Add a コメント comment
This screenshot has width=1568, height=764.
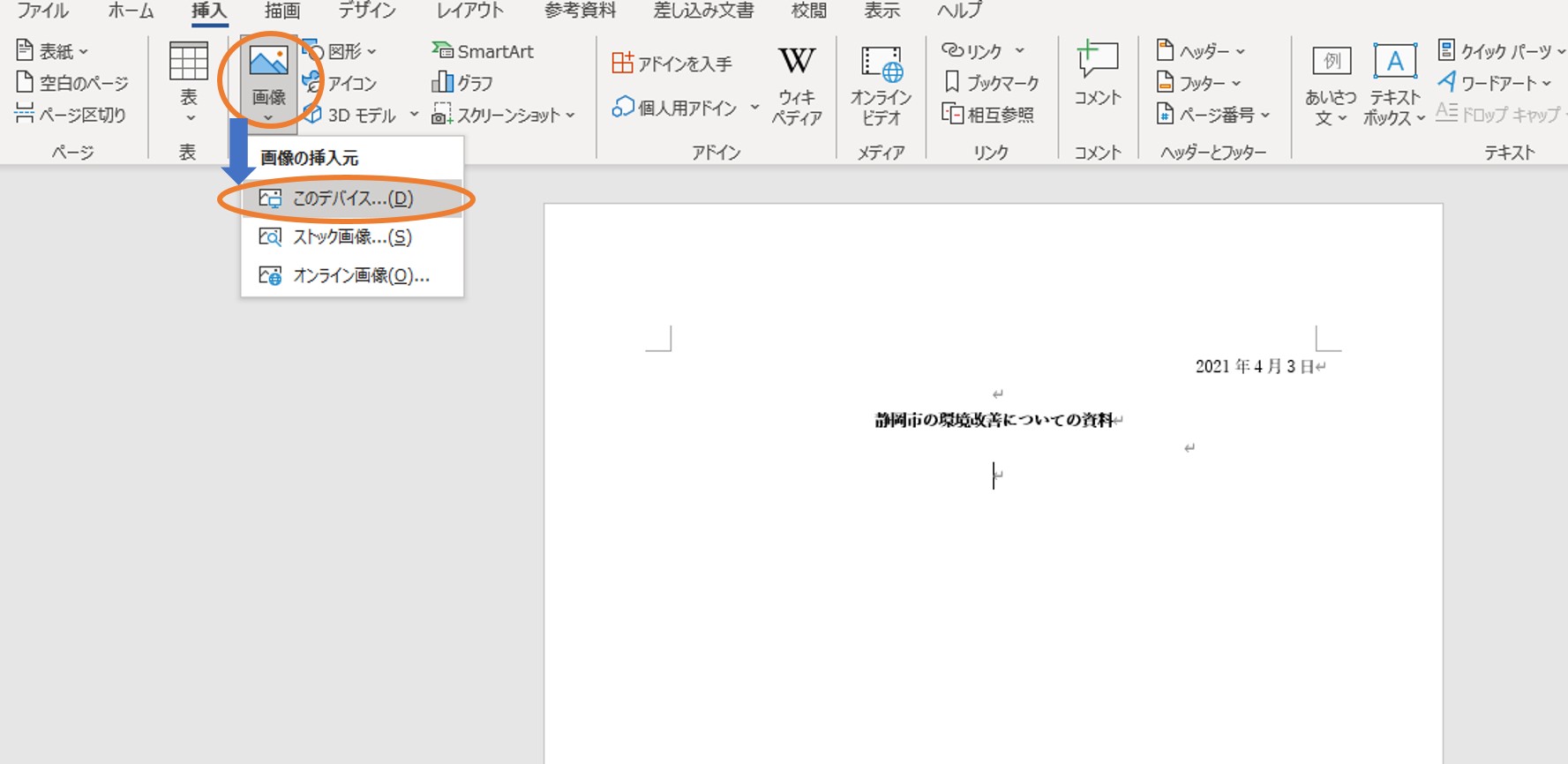(1098, 74)
